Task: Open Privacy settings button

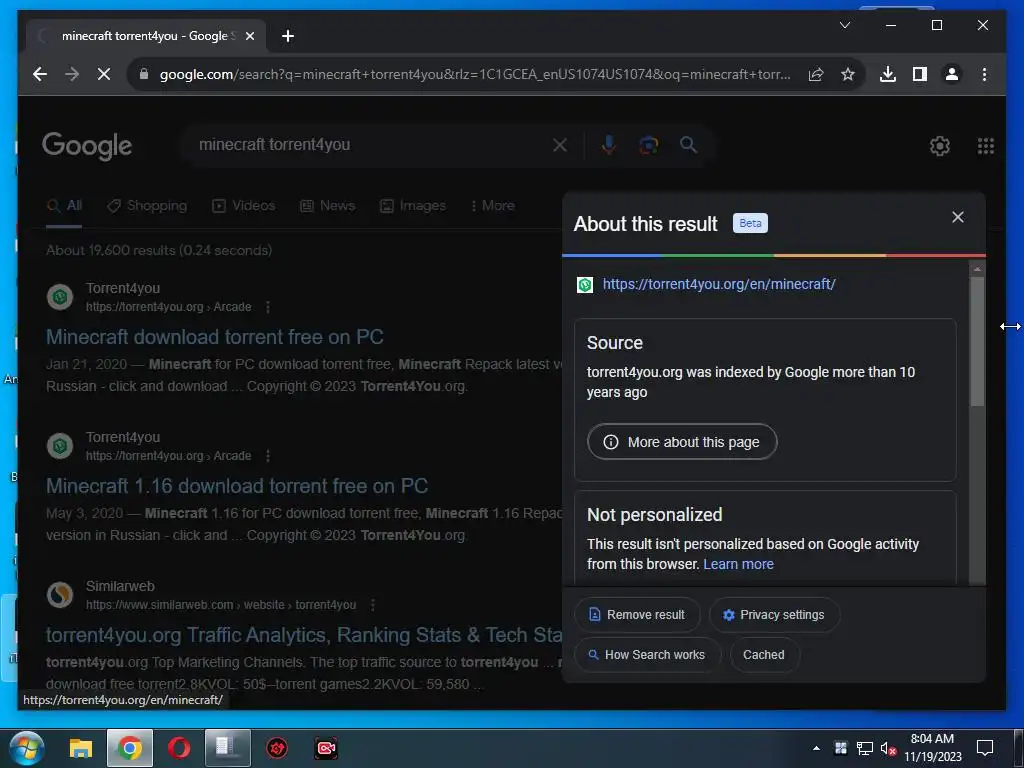Action: tap(774, 615)
